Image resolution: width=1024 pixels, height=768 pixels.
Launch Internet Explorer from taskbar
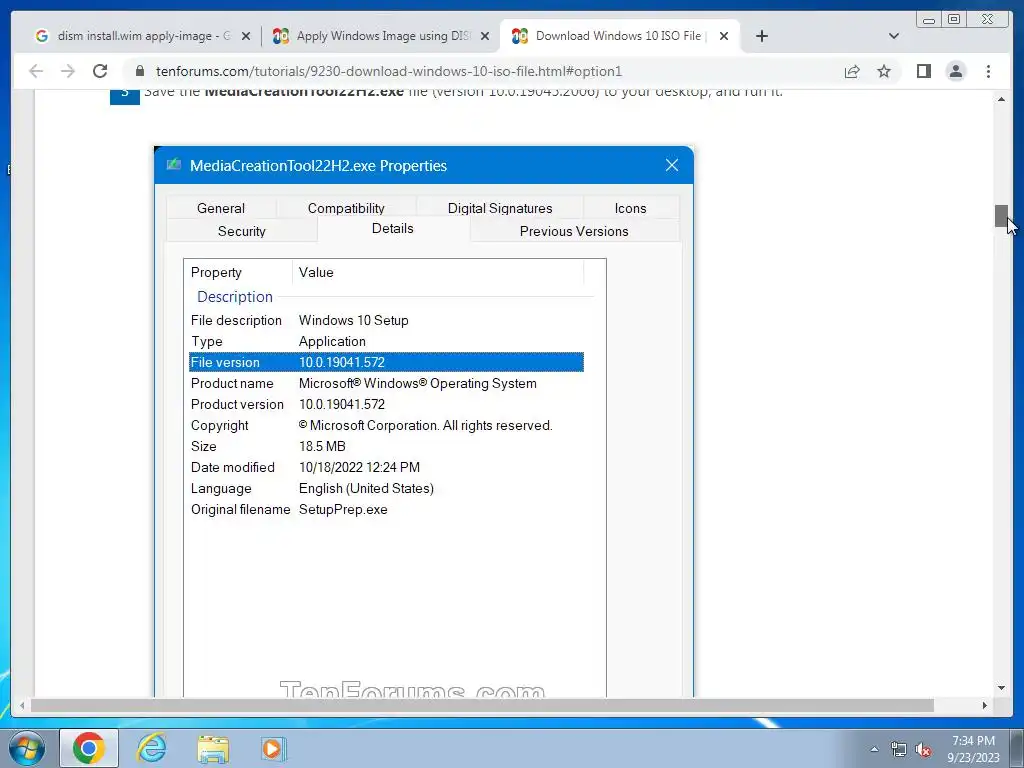click(x=152, y=748)
